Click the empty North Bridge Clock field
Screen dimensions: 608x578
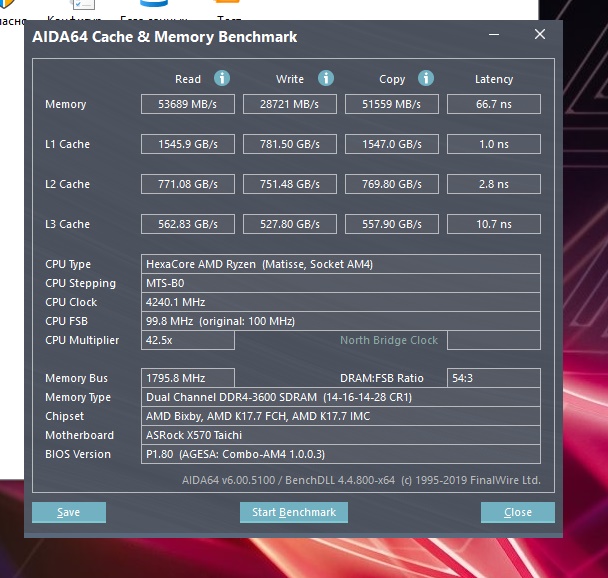click(494, 340)
